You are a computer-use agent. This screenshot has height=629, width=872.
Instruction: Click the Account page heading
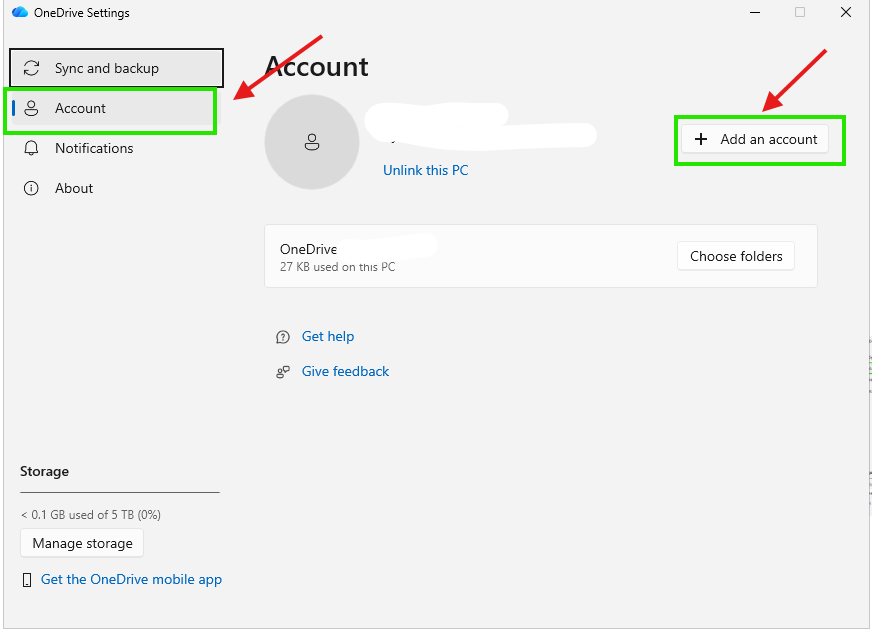(316, 67)
